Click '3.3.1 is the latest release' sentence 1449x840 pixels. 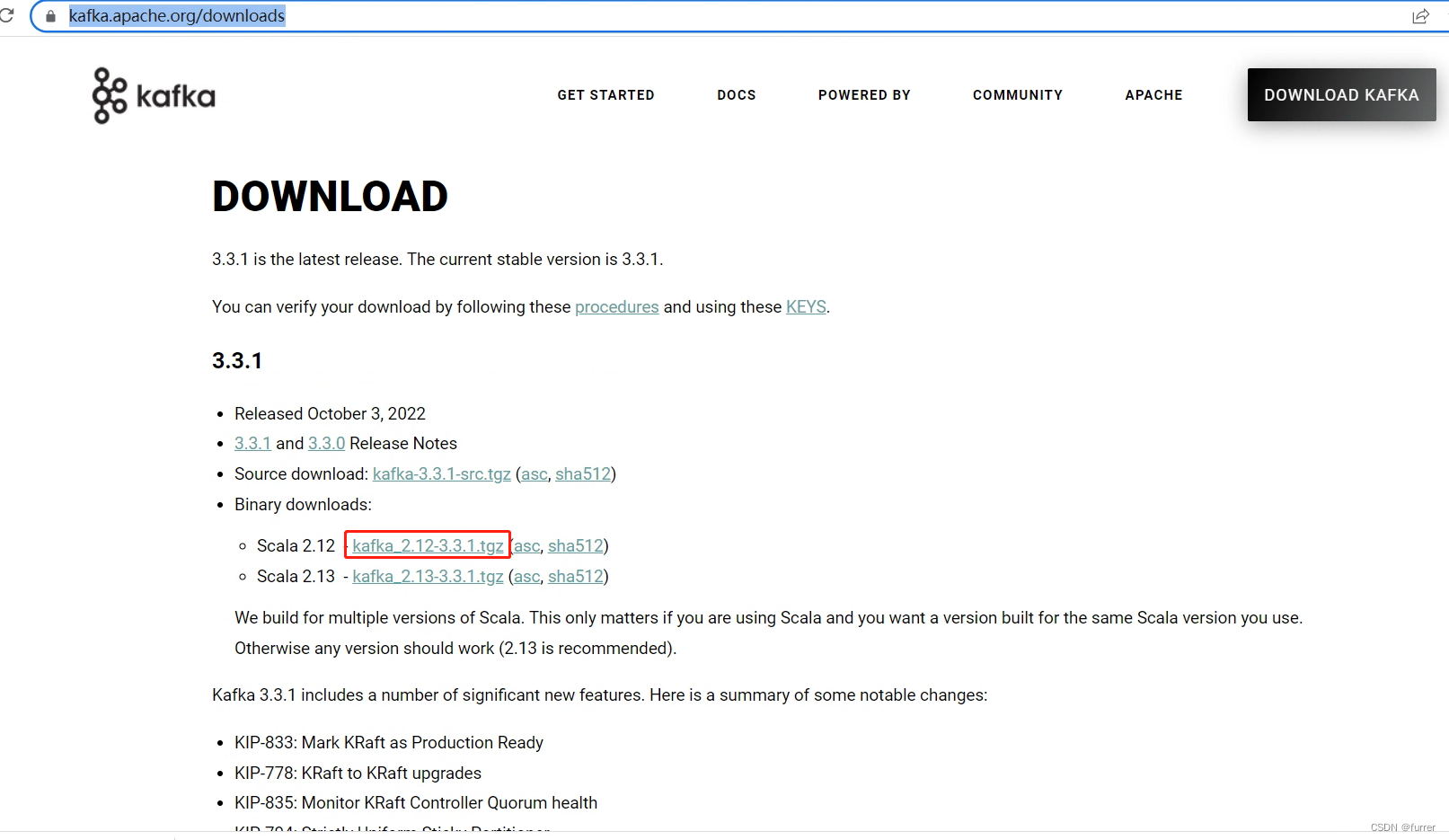[x=437, y=260]
